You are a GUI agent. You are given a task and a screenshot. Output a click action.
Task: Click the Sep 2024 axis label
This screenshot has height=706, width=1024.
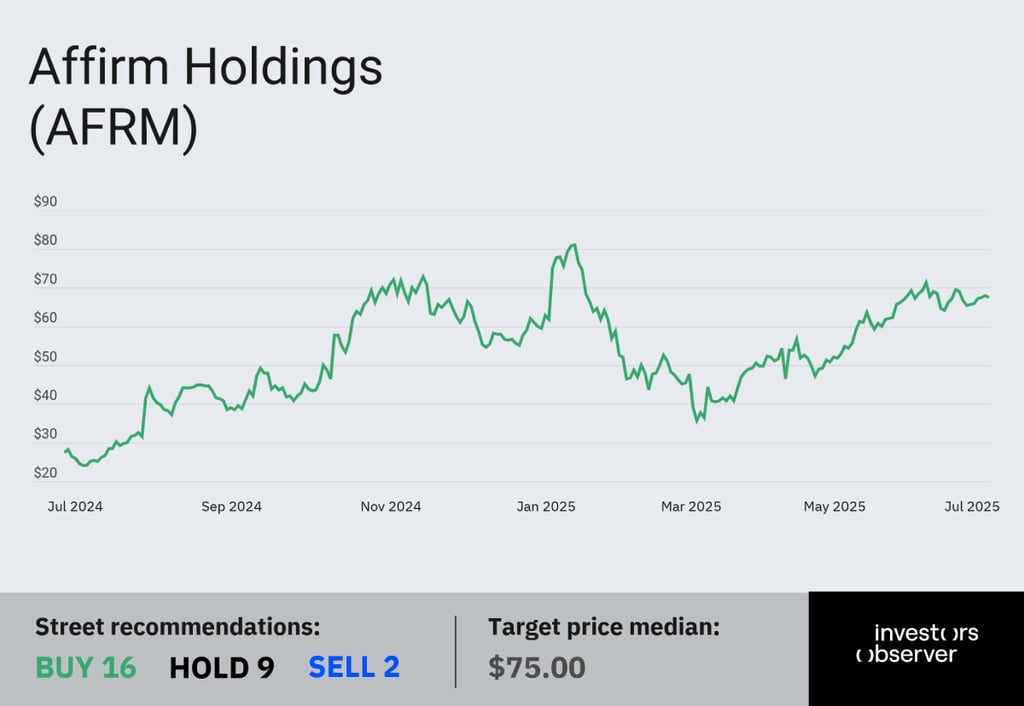(x=231, y=507)
